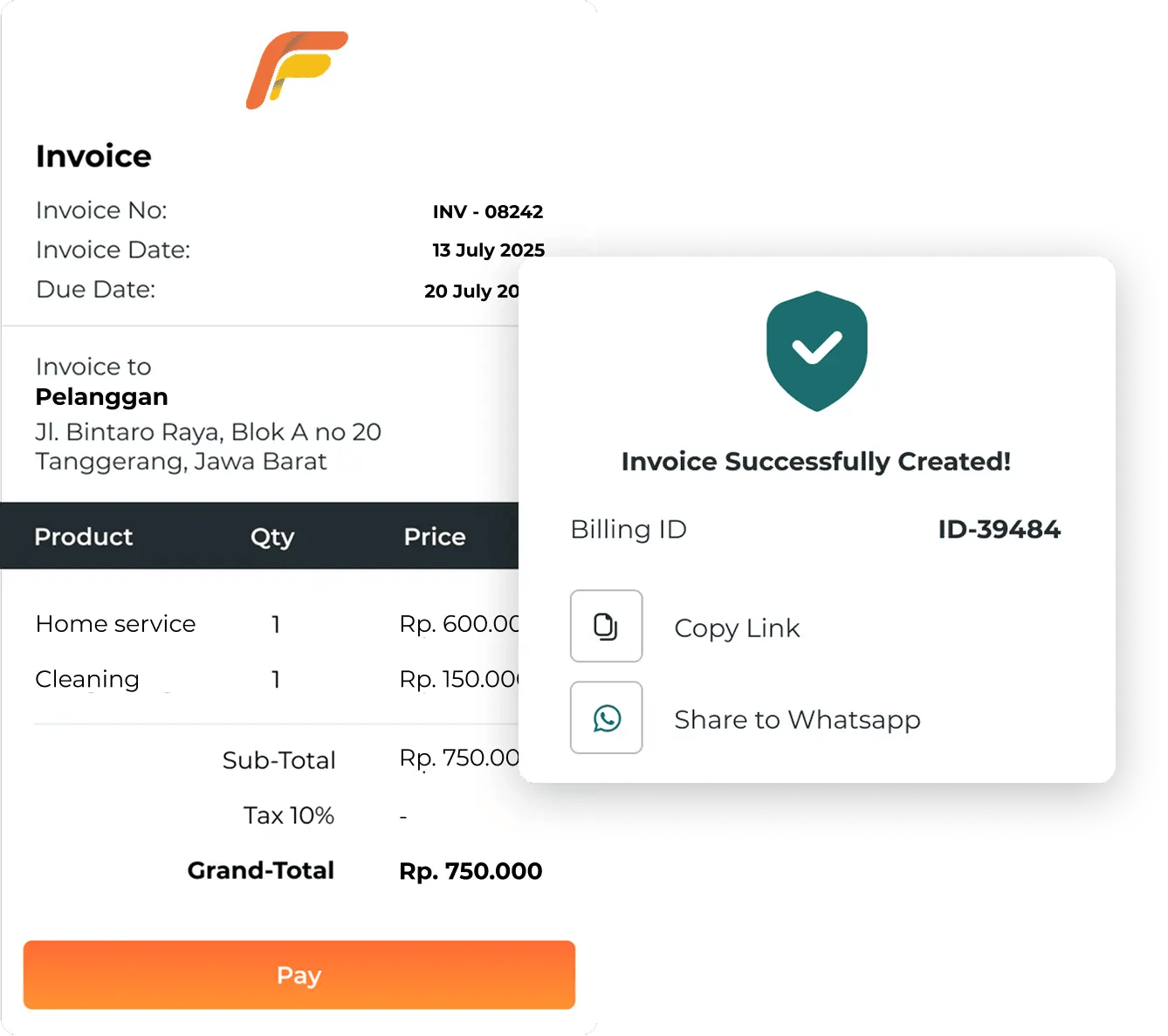Click the Product column header
The width and height of the screenshot is (1168, 1036).
(x=84, y=537)
